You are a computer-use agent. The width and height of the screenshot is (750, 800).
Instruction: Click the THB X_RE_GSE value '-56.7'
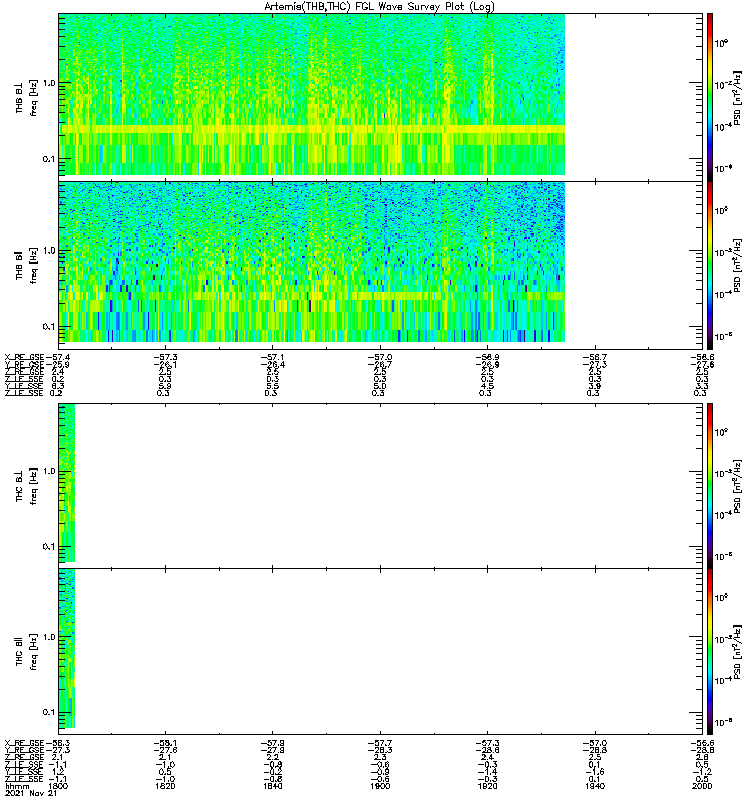[x=595, y=357]
